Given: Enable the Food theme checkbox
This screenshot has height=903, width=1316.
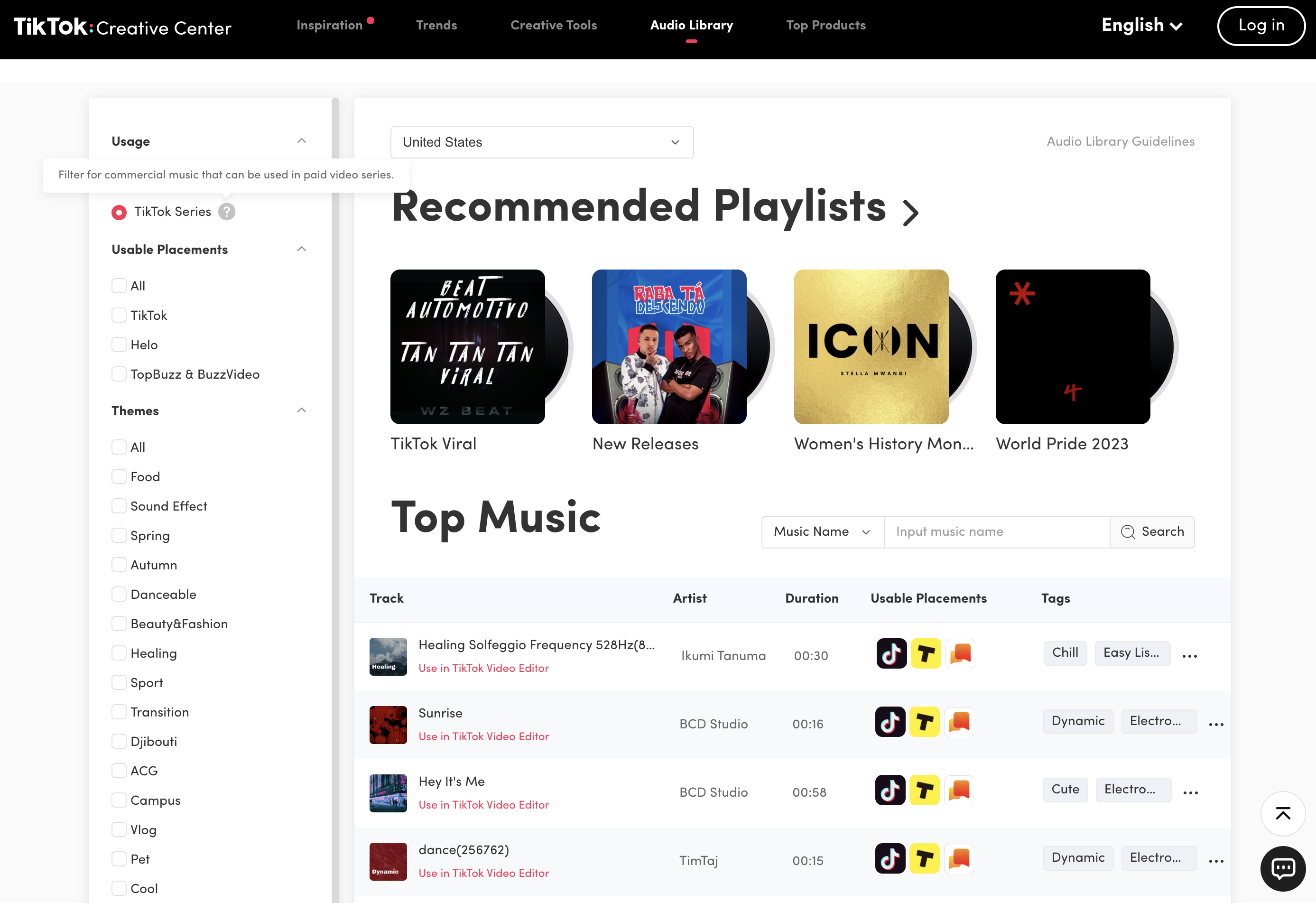Looking at the screenshot, I should 118,477.
